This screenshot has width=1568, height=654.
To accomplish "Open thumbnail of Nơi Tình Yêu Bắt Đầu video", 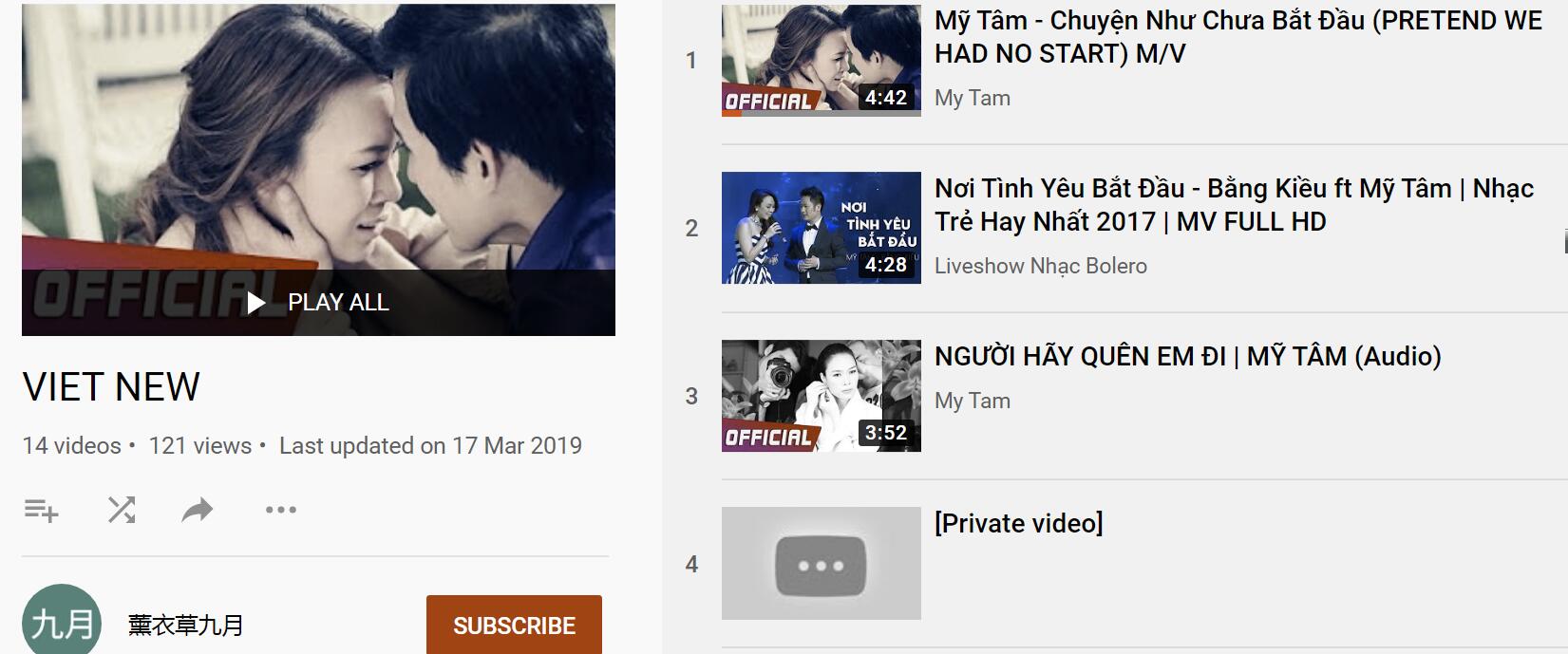I will [822, 228].
